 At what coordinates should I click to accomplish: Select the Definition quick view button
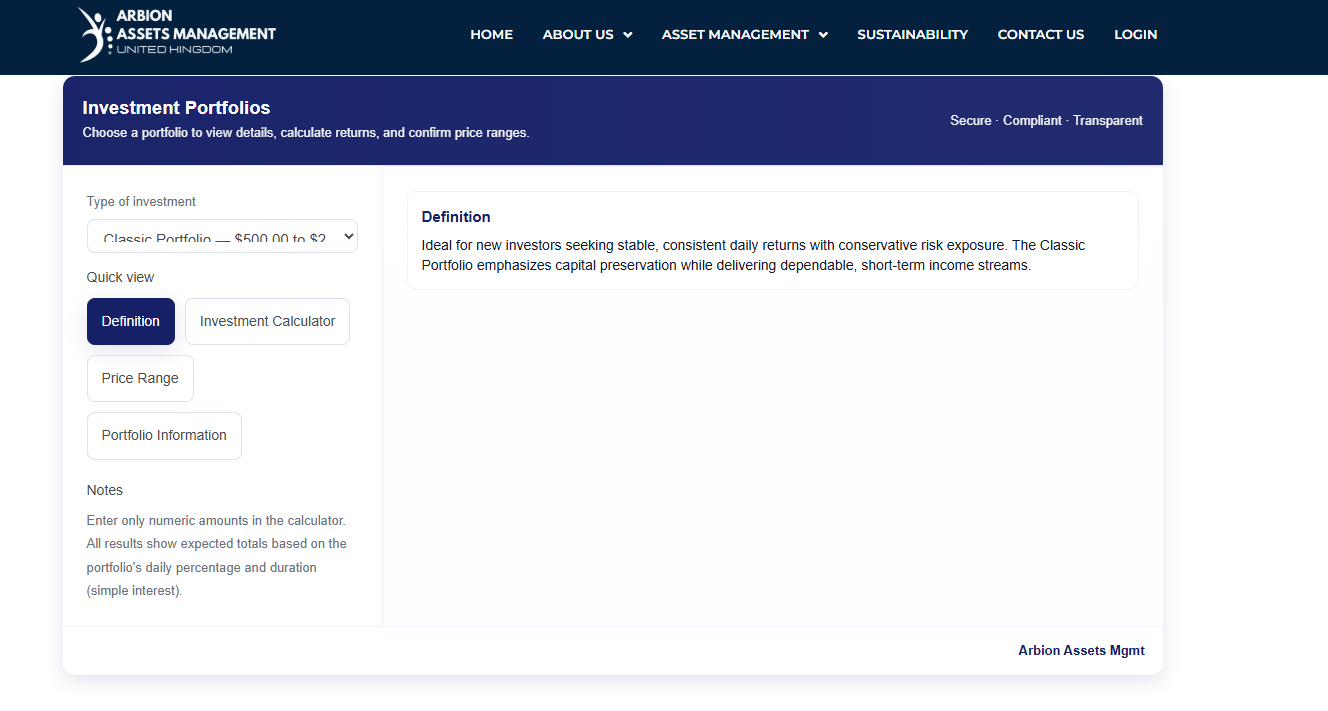point(131,321)
